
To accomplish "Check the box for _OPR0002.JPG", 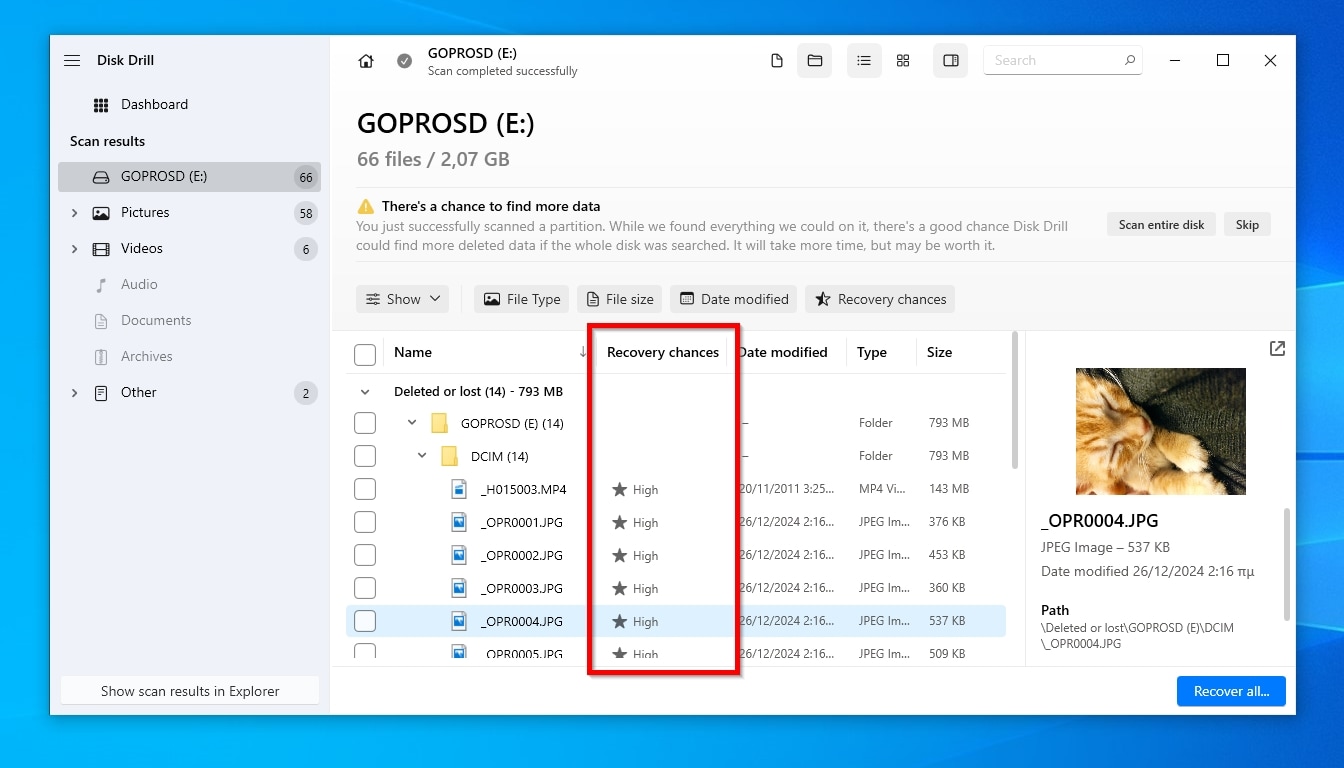I will (x=365, y=555).
